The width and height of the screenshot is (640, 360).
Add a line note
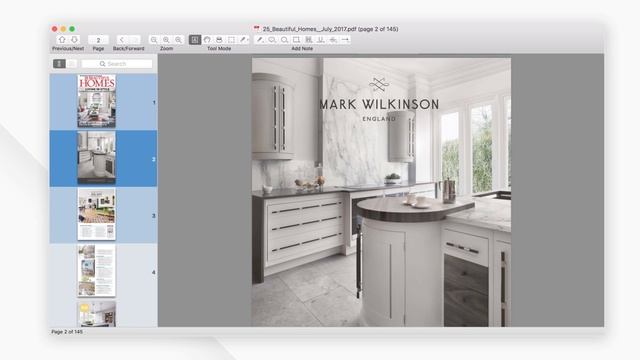345,40
